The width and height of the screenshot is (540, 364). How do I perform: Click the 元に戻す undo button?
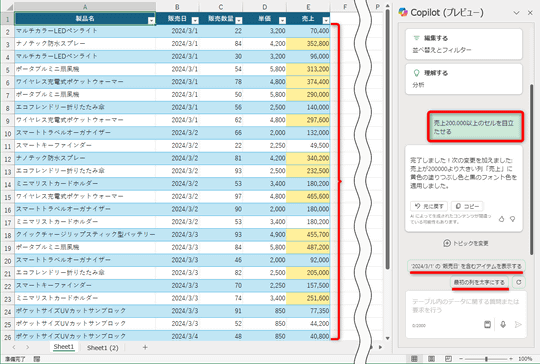429,206
